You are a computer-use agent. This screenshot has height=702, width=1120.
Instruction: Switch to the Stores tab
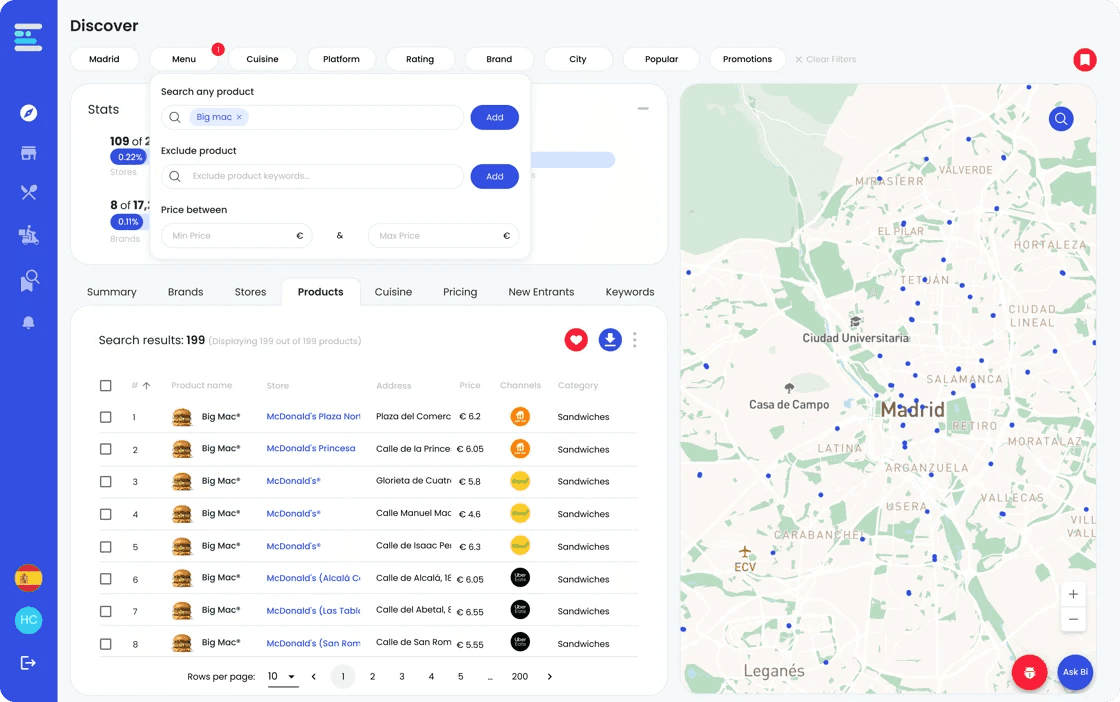250,292
